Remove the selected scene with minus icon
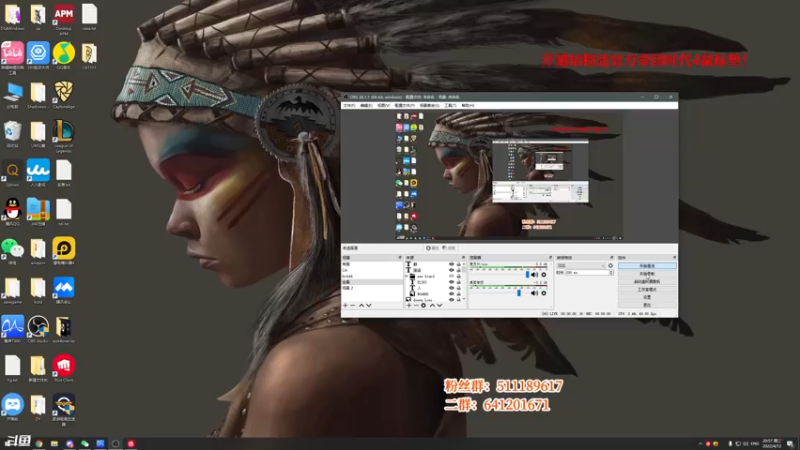This screenshot has width=800, height=450. pyautogui.click(x=353, y=305)
